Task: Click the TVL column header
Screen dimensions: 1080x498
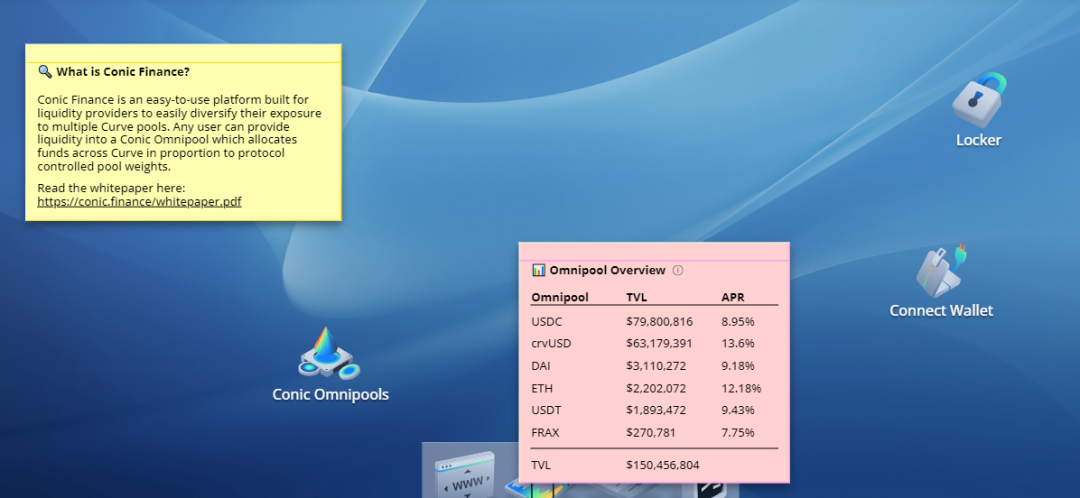Action: coord(636,298)
